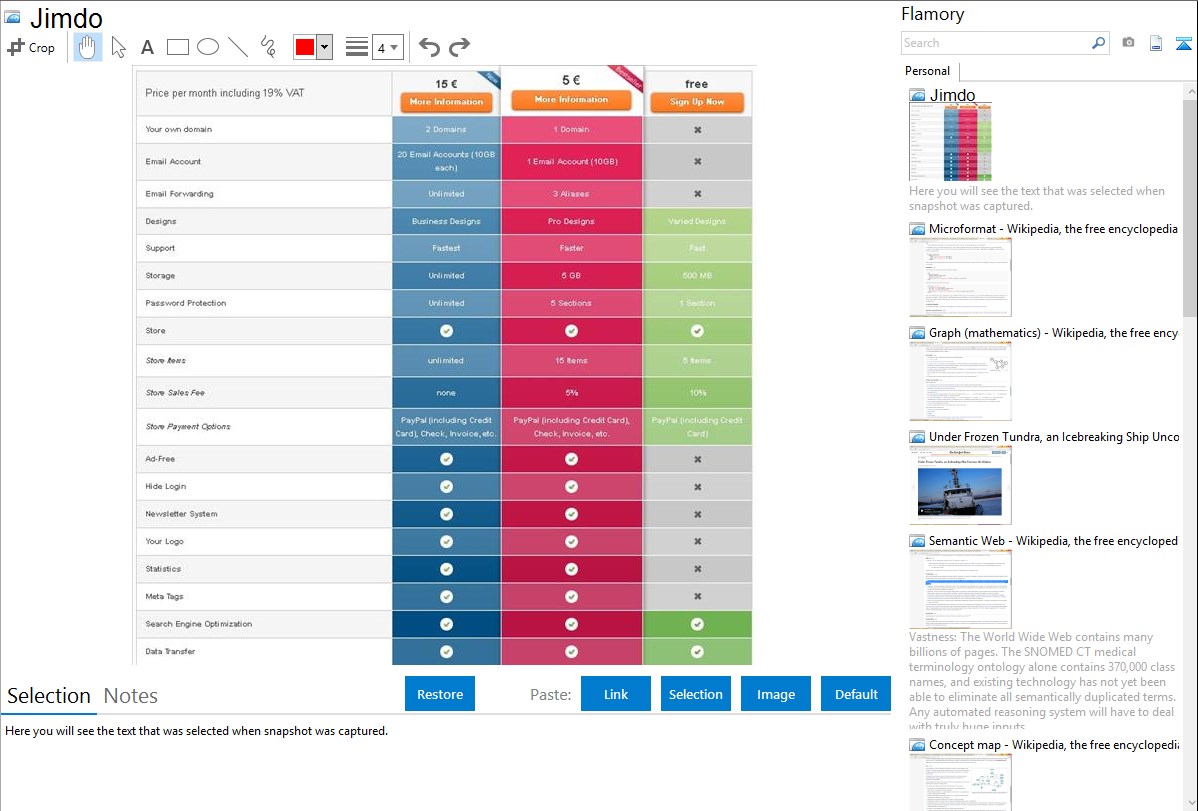Click the Under Frozen Tundra snapshot title
This screenshot has width=1198, height=811.
click(x=1054, y=436)
